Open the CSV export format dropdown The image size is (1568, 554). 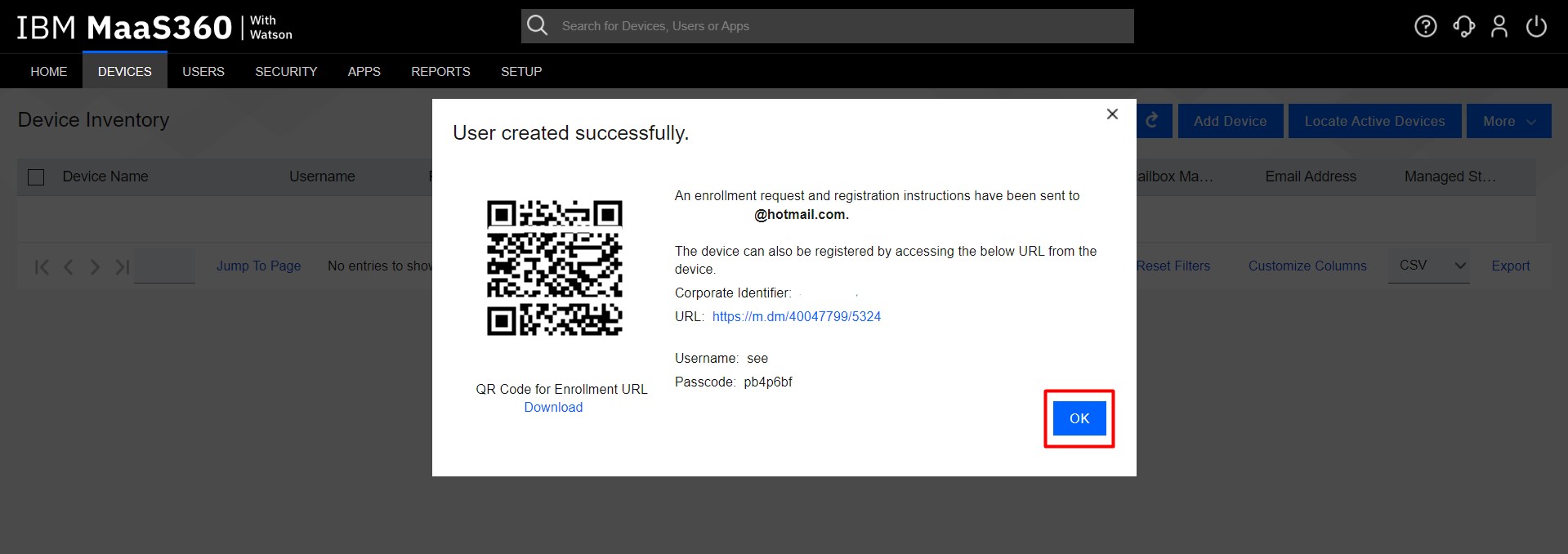click(x=1428, y=266)
